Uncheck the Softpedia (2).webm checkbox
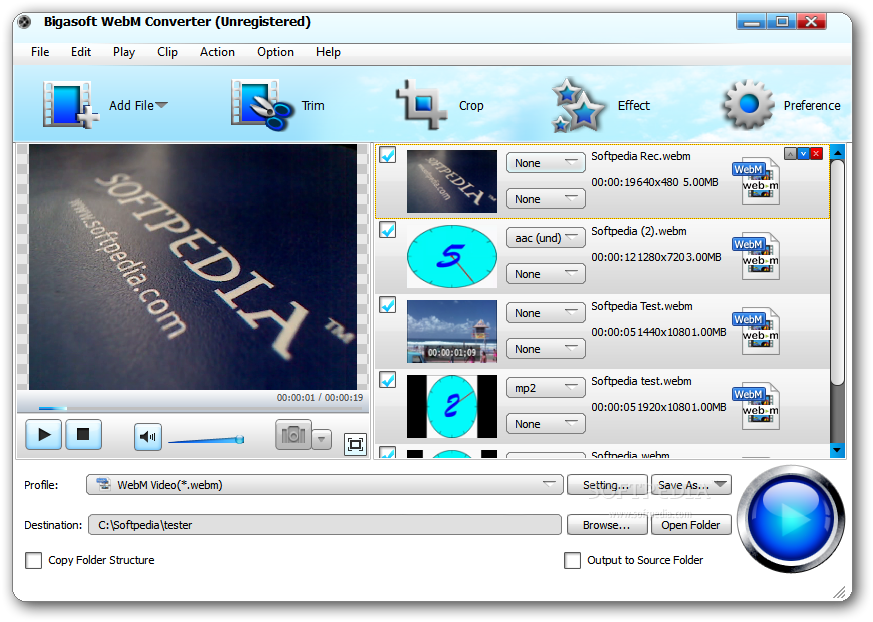This screenshot has width=873, height=622. [388, 229]
